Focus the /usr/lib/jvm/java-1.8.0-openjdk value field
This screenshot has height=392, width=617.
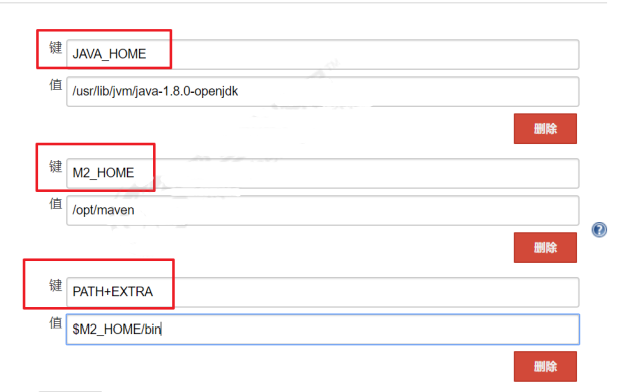[323, 91]
